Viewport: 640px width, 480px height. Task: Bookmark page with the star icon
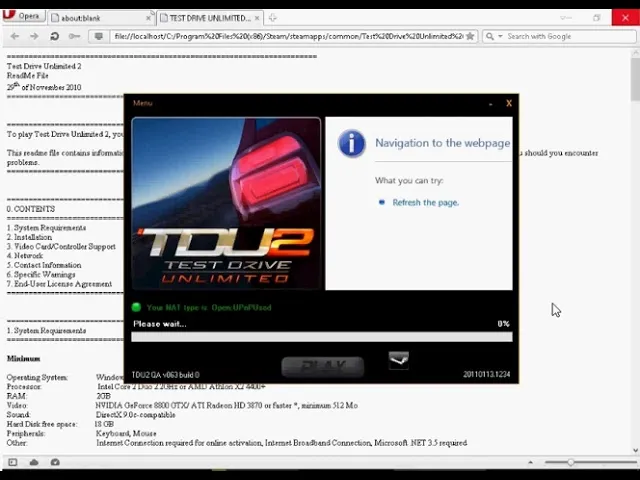(x=470, y=36)
